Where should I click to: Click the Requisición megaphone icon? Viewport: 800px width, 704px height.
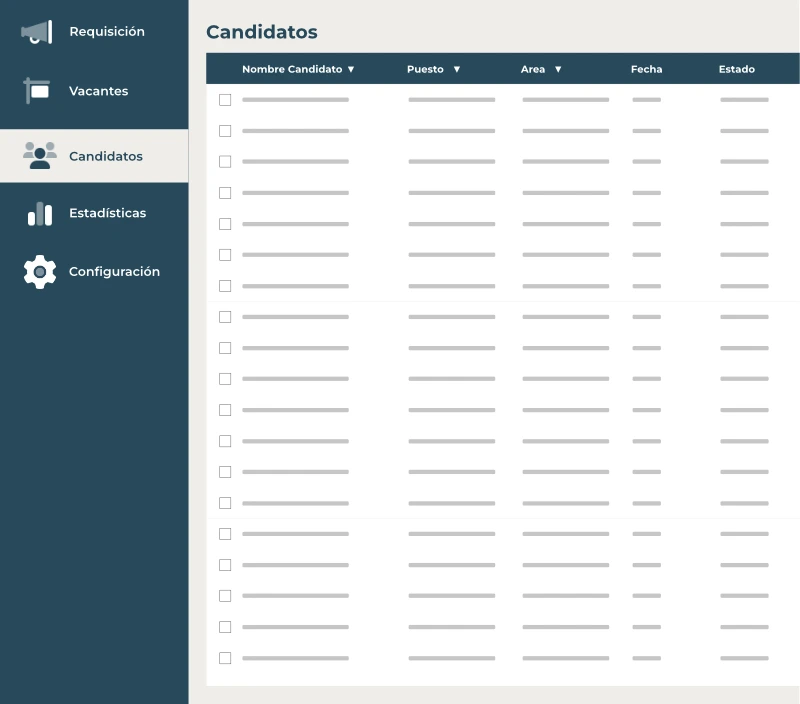pos(37,32)
